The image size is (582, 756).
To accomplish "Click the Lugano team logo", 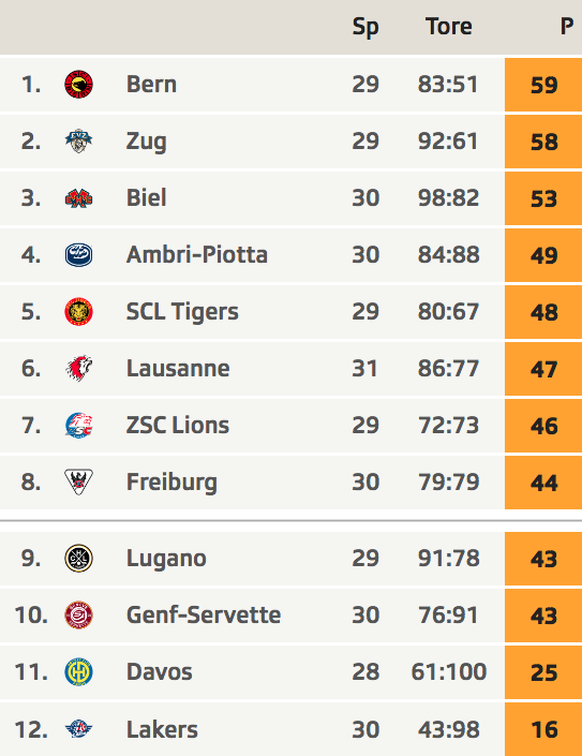I will pos(79,558).
